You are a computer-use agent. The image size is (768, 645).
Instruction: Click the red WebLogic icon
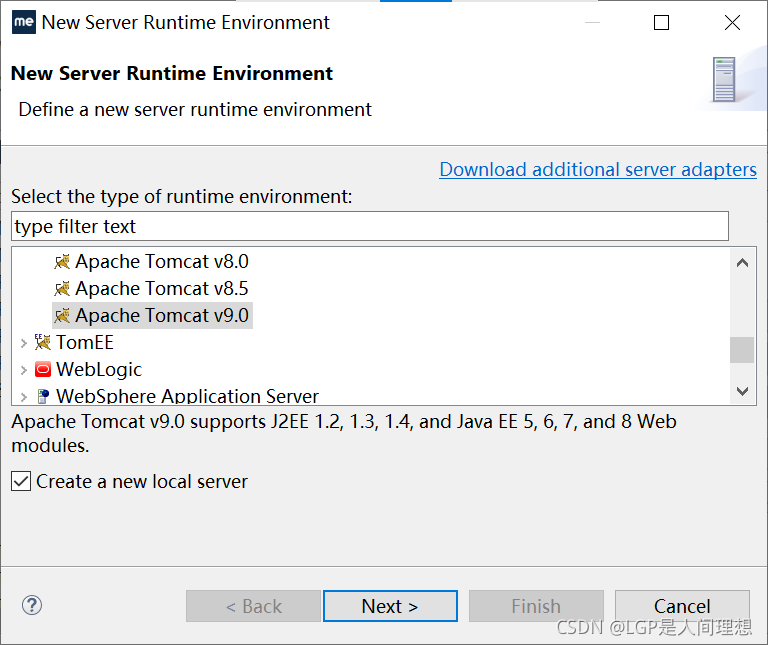point(43,369)
